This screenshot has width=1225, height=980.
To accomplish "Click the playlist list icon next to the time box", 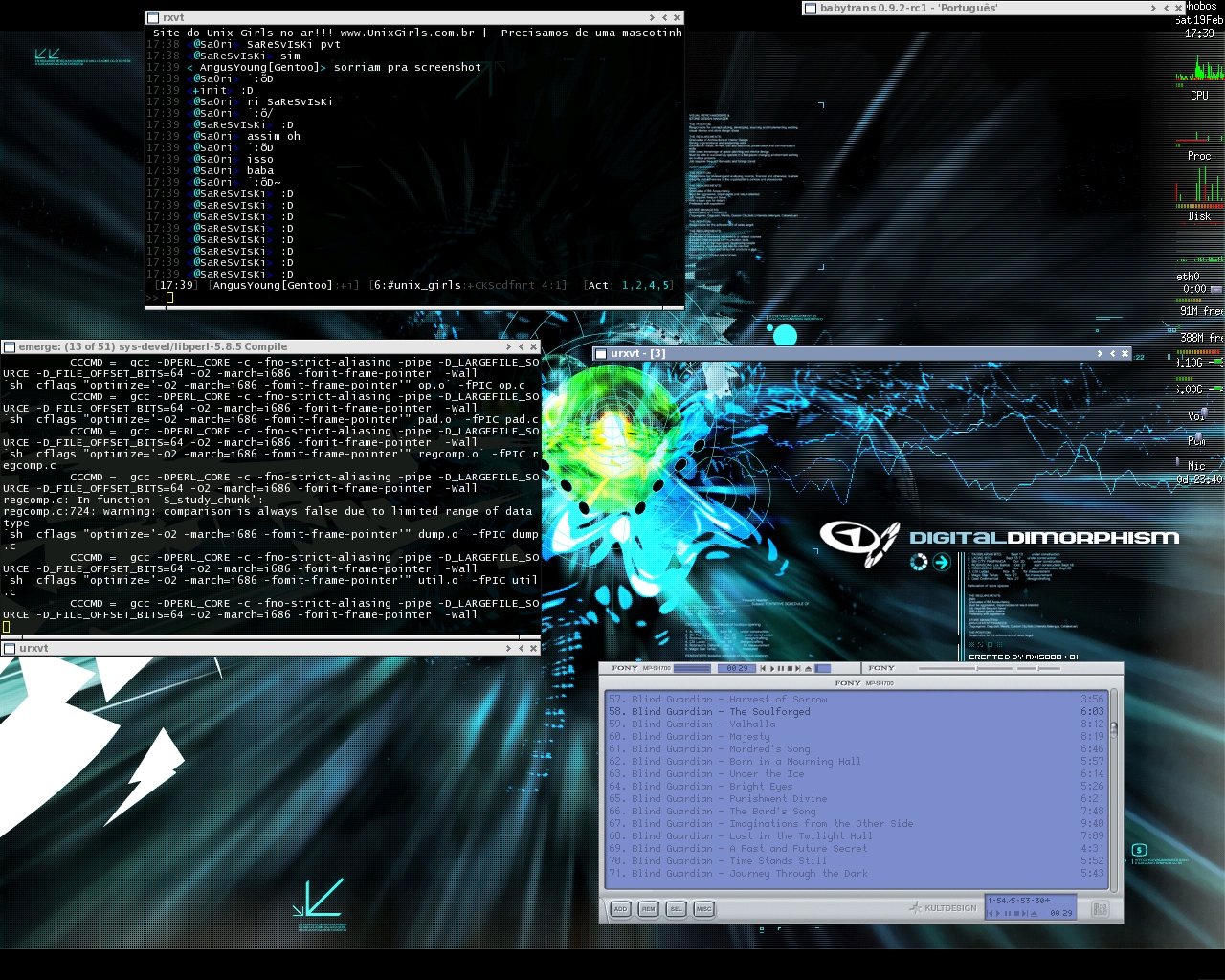I will point(1100,909).
